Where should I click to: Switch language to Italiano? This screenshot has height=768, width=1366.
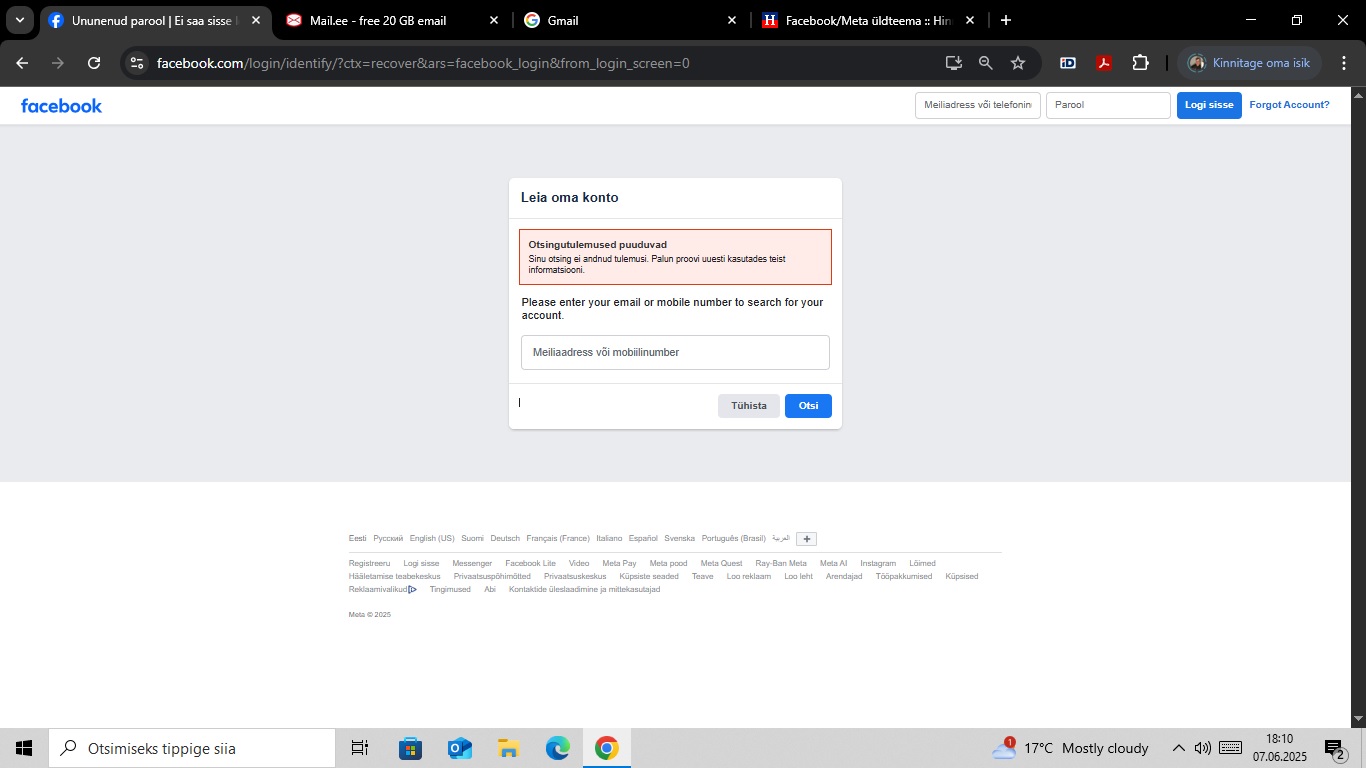pos(609,539)
